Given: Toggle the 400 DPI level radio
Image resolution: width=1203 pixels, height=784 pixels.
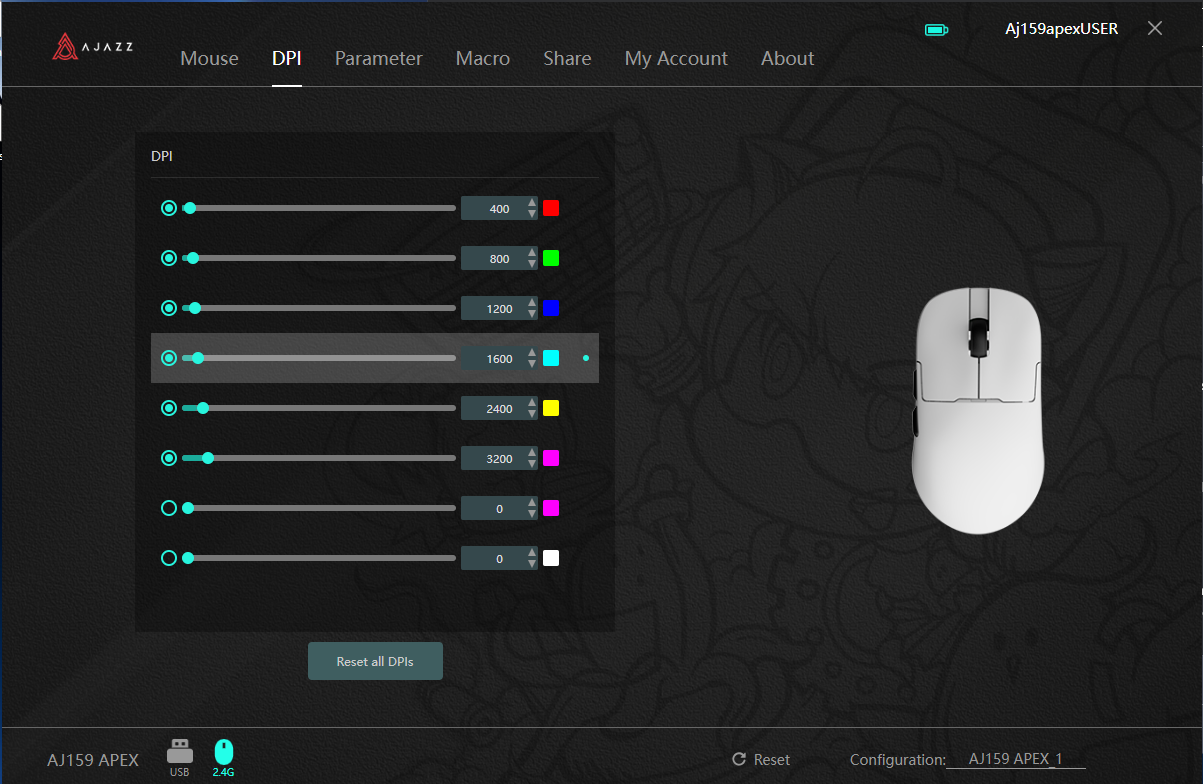Looking at the screenshot, I should 169,208.
